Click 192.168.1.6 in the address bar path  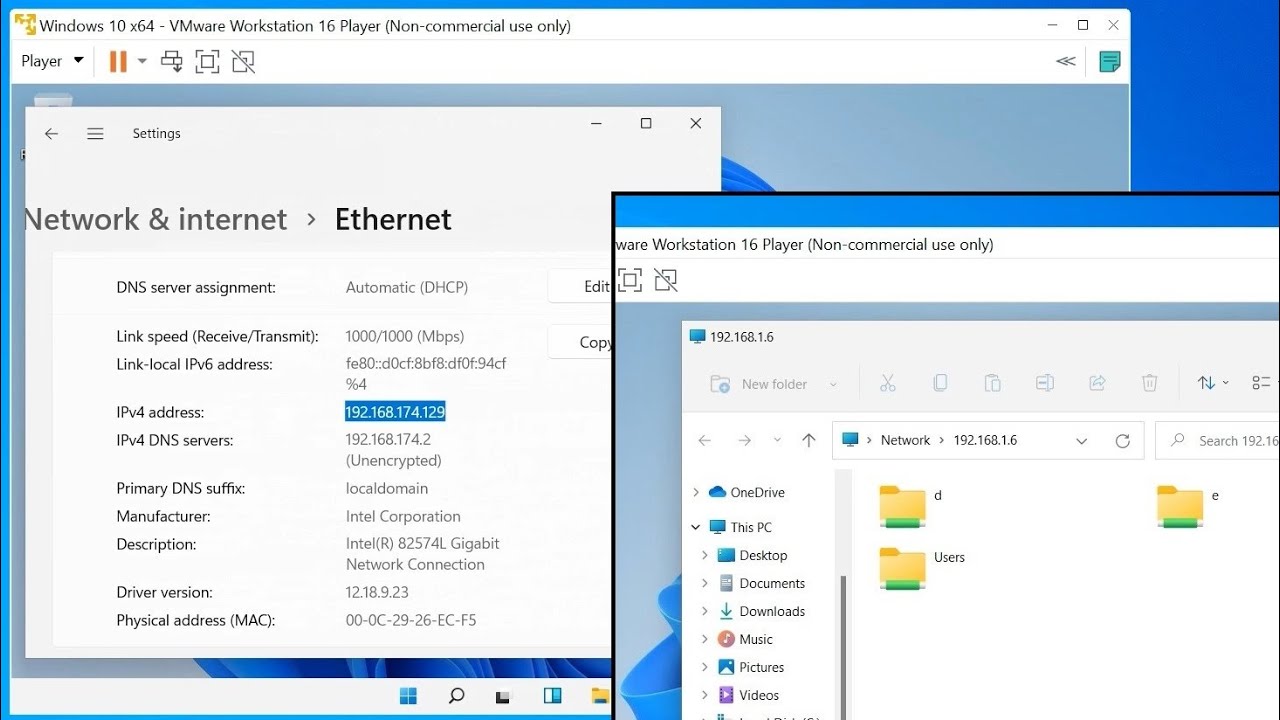tap(985, 440)
